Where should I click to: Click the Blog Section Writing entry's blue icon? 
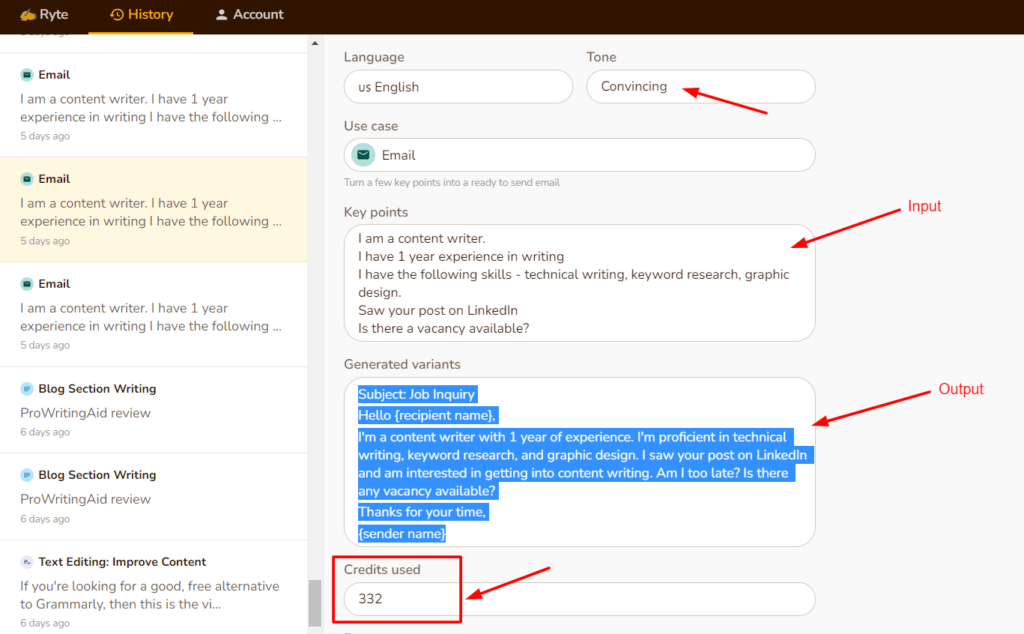click(x=27, y=388)
